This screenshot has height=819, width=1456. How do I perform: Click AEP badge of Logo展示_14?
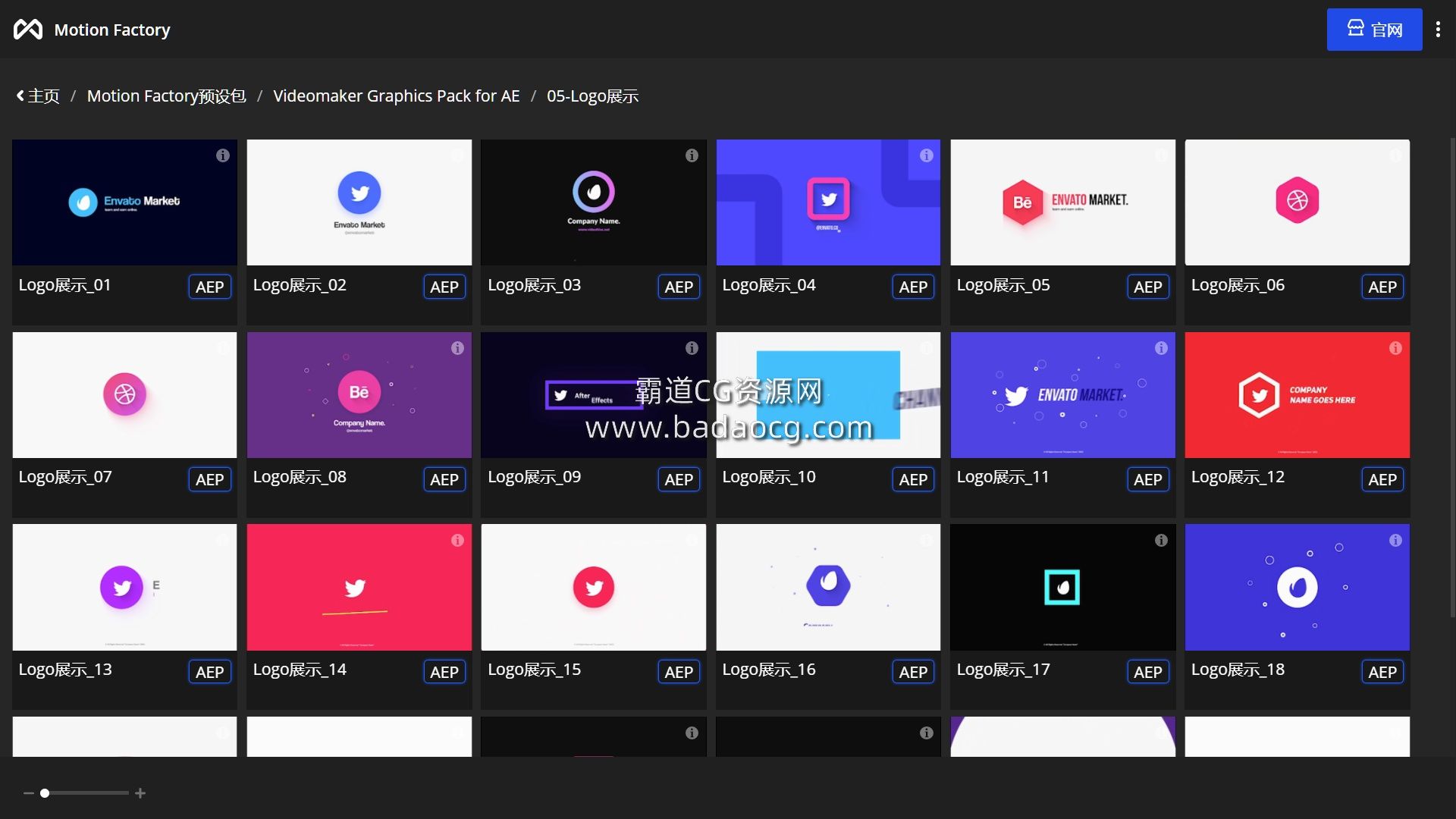coord(444,673)
